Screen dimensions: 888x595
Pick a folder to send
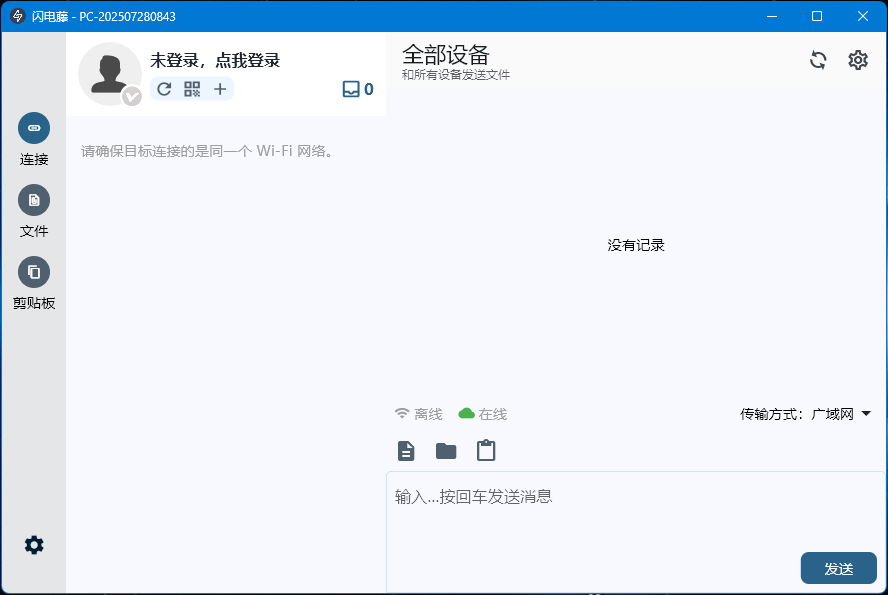445,450
